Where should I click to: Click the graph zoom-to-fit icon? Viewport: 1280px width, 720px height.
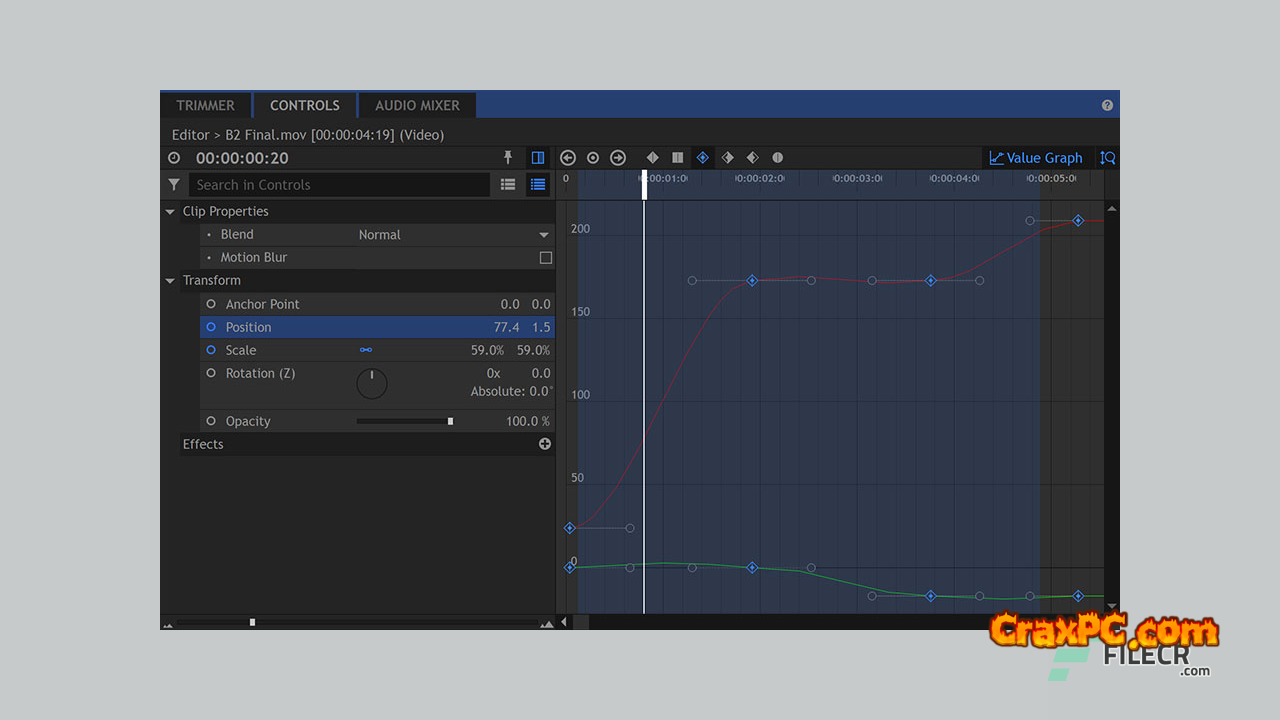1107,158
